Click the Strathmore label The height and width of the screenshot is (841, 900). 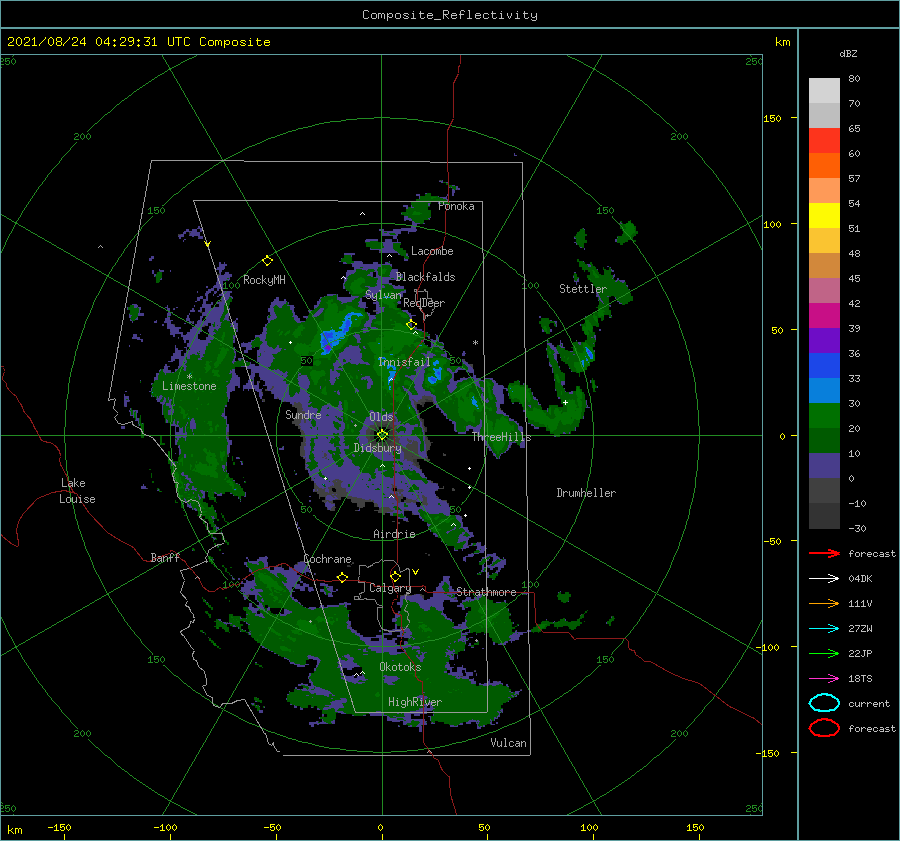point(486,592)
